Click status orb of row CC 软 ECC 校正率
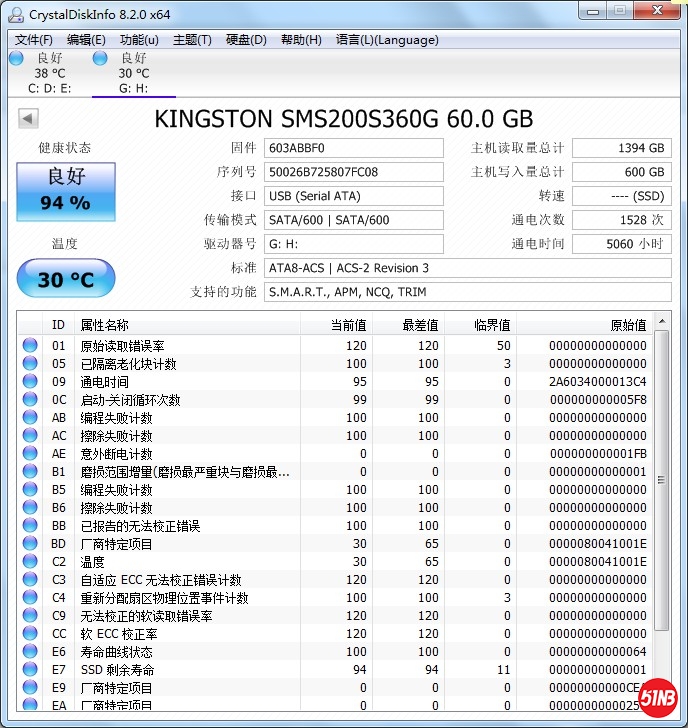This screenshot has width=688, height=728. pos(30,633)
